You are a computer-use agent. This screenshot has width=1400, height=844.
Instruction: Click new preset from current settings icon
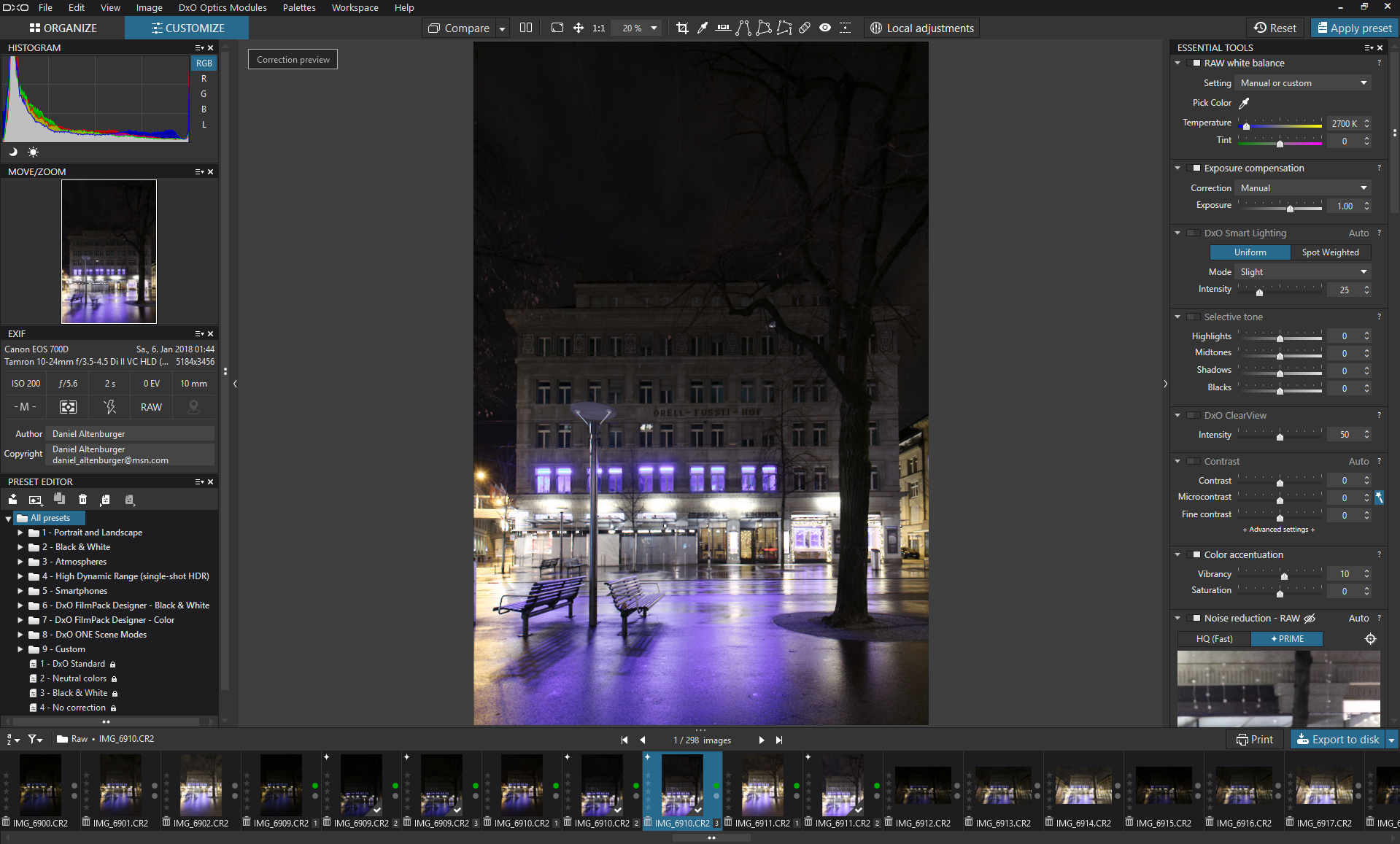click(36, 500)
